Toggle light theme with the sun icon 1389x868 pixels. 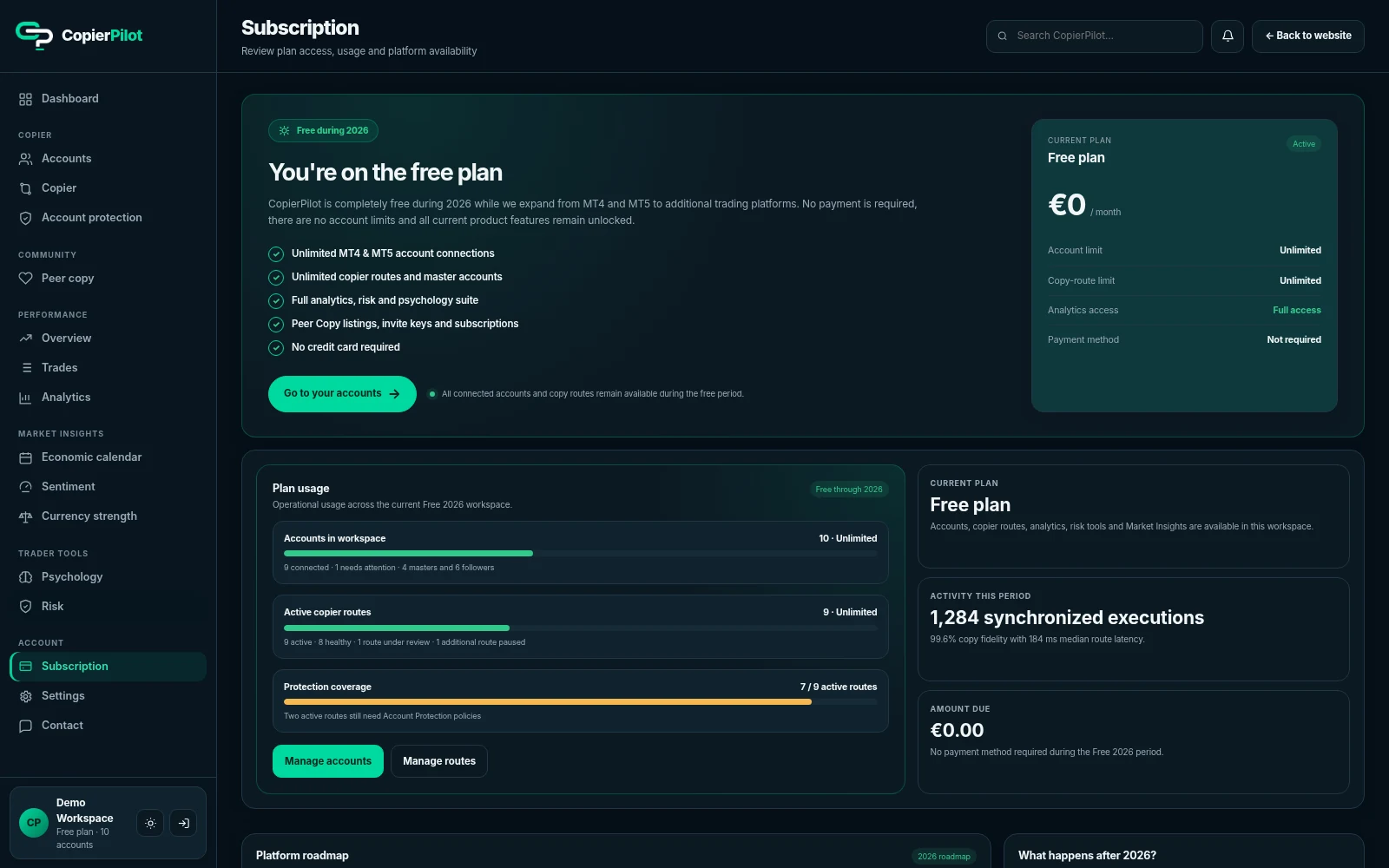[150, 823]
